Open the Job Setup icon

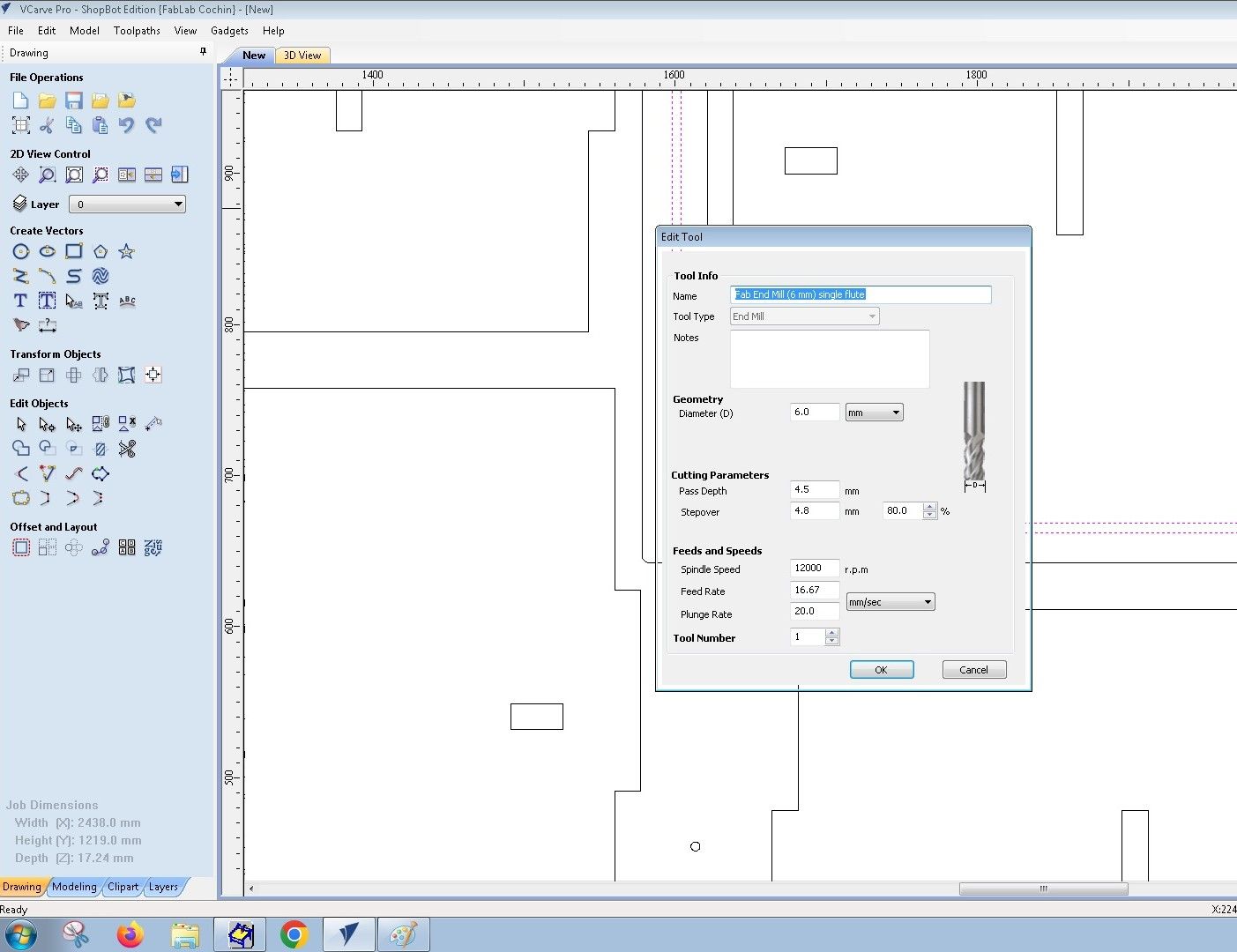[20, 125]
